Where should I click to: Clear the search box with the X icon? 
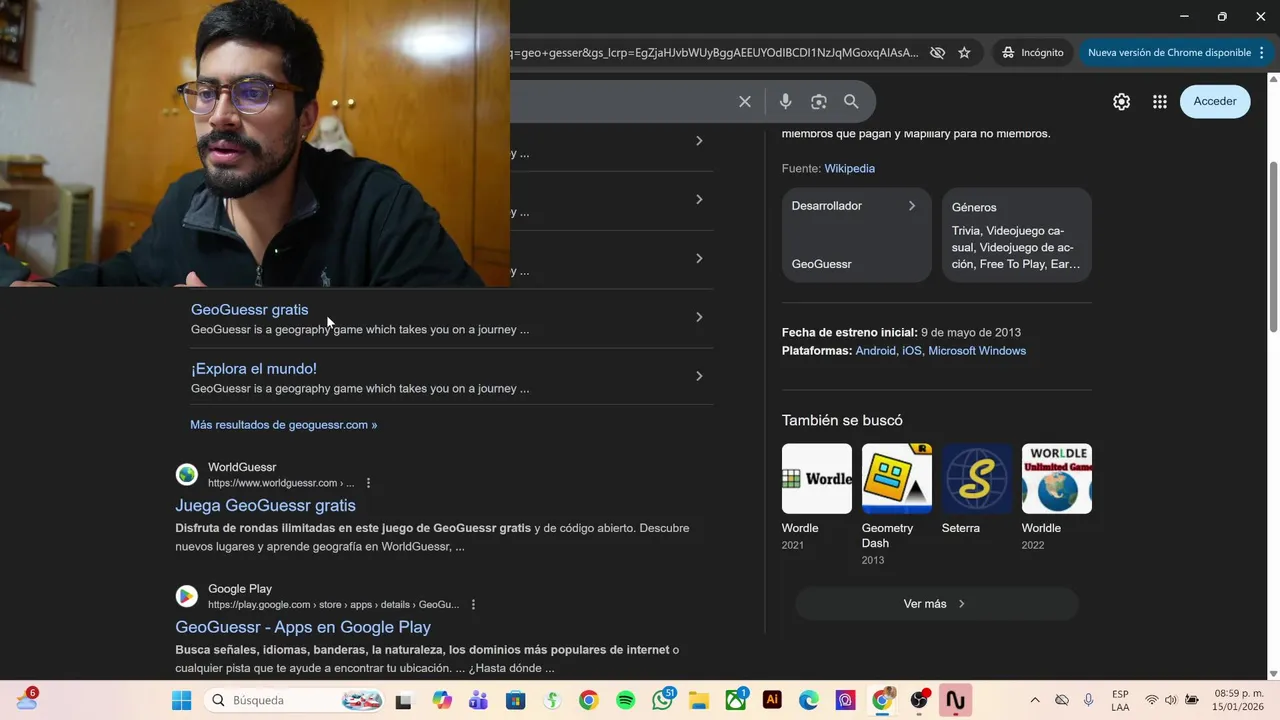point(745,101)
